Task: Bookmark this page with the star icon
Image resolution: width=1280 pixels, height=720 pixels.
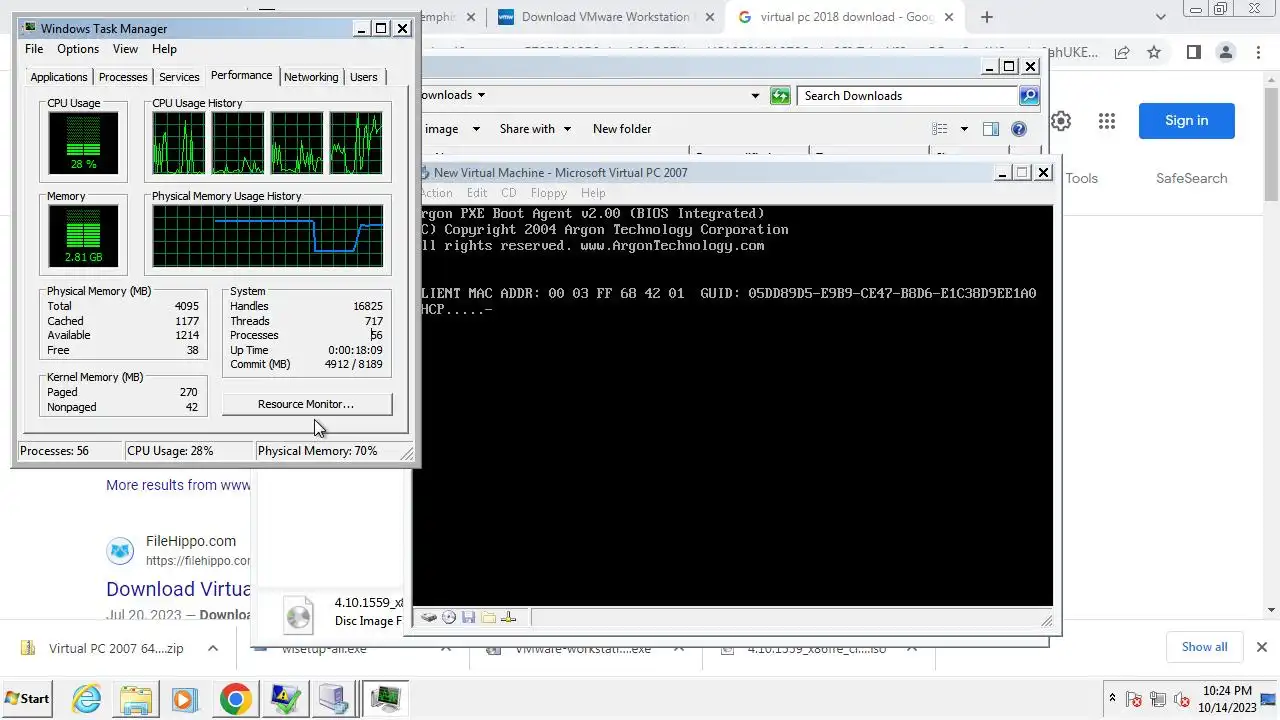Action: pyautogui.click(x=1154, y=52)
